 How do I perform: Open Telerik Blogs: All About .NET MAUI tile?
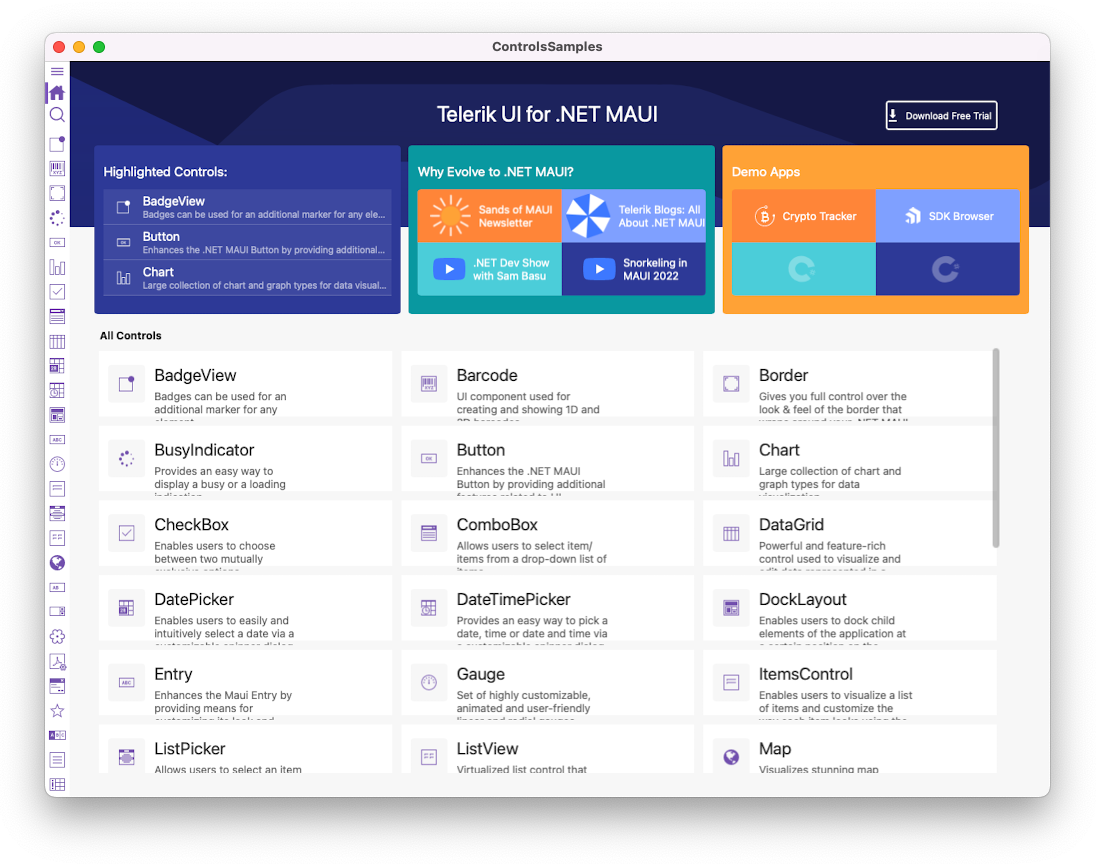coord(634,216)
